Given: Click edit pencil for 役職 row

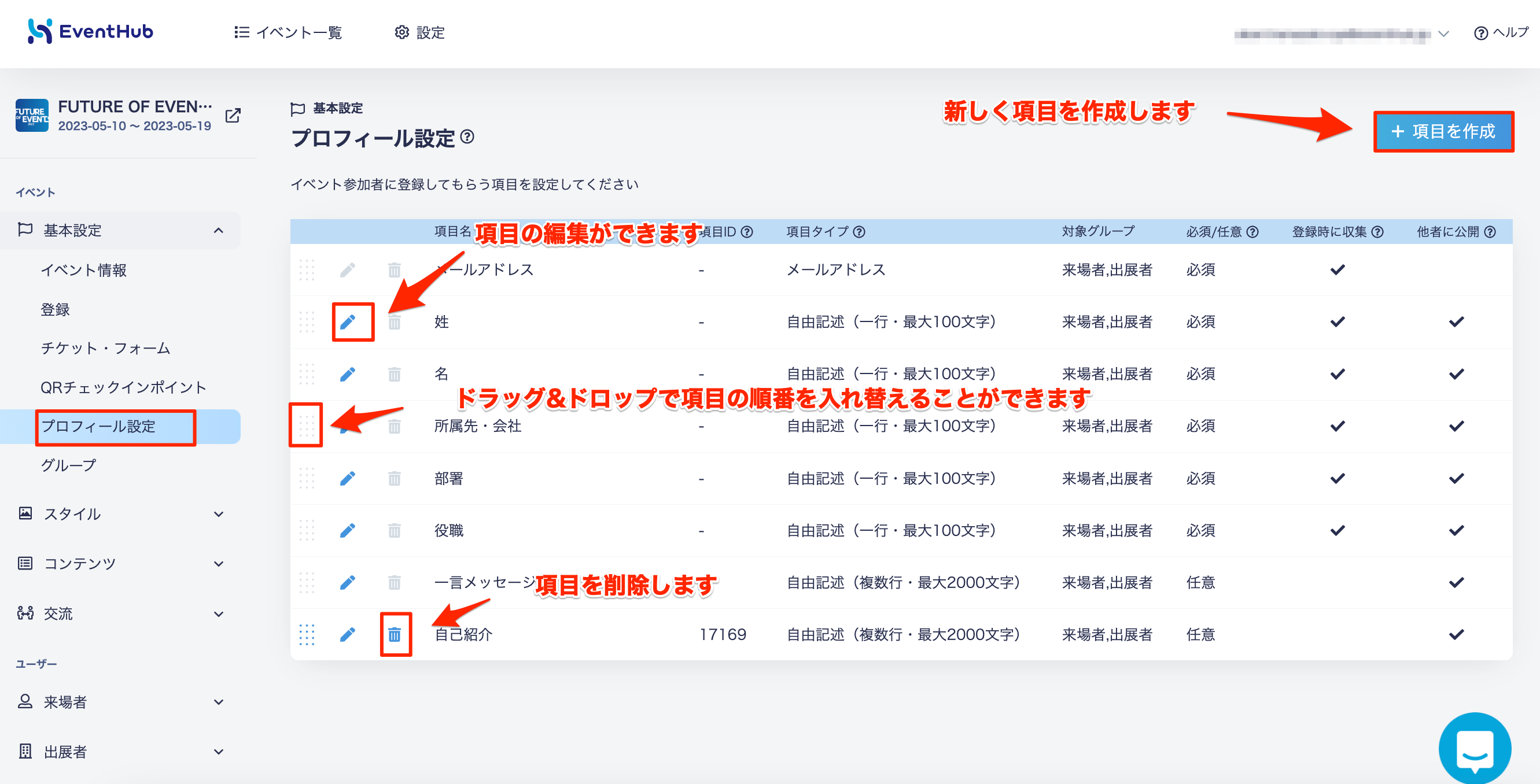Looking at the screenshot, I should pos(347,531).
